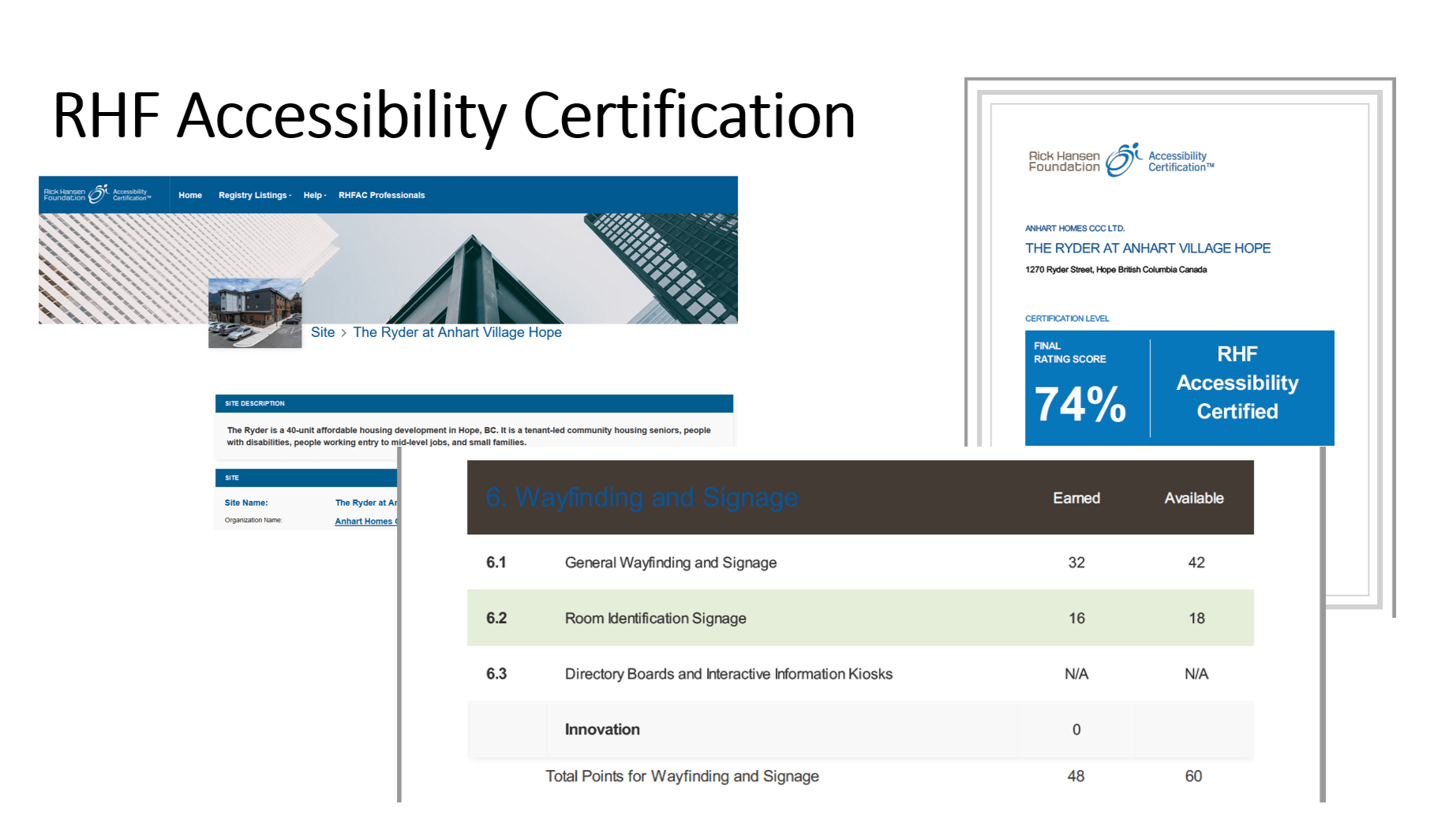Viewport: 1456px width, 819px height.
Task: Click the Site breadcrumb link
Action: click(x=324, y=332)
